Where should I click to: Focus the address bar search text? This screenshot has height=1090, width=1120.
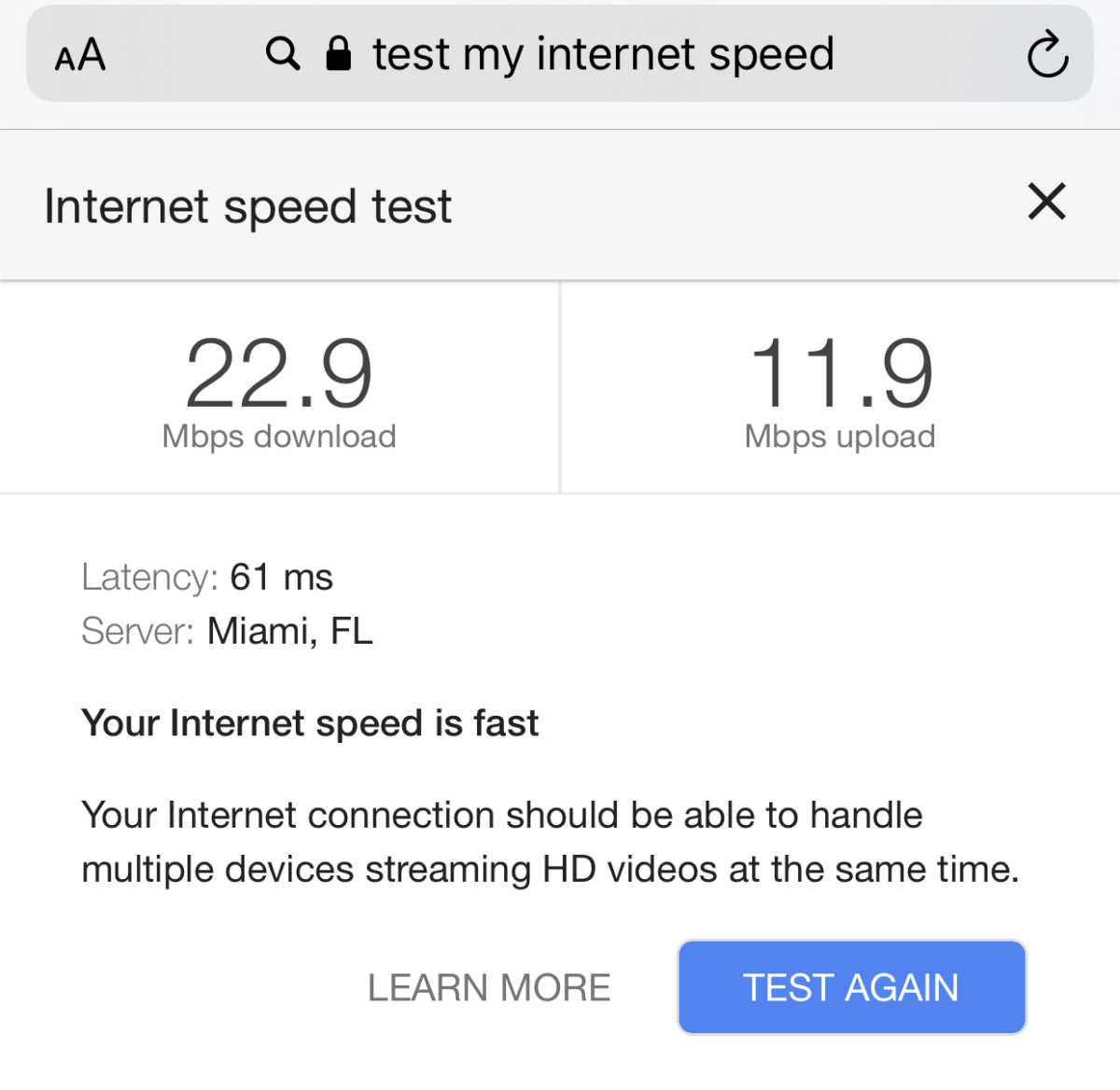603,54
